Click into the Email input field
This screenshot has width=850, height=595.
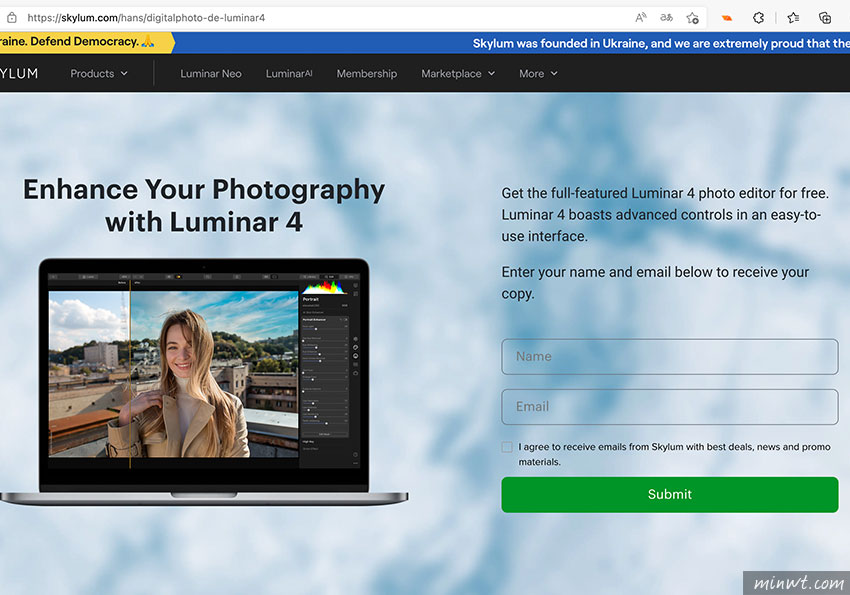pyautogui.click(x=669, y=407)
